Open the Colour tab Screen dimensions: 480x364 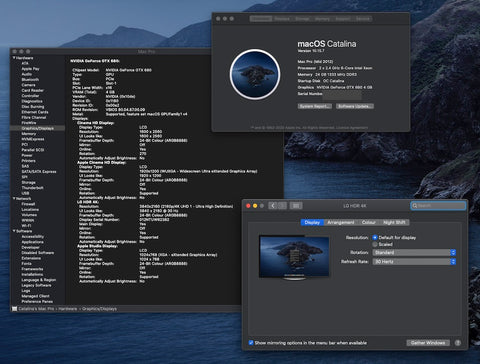pos(369,222)
